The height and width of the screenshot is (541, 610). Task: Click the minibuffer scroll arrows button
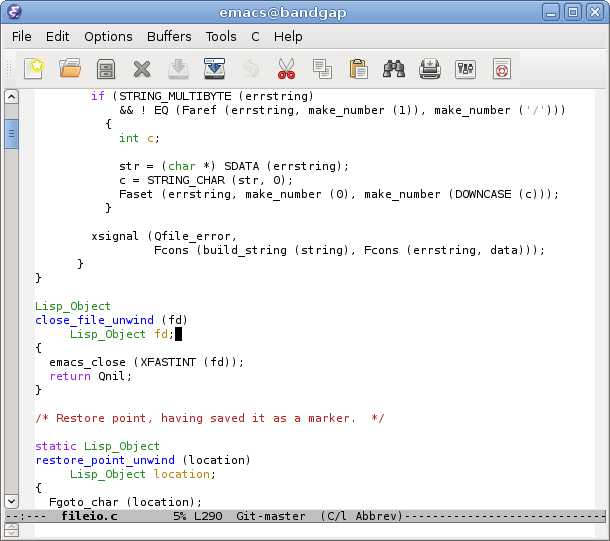point(12,530)
